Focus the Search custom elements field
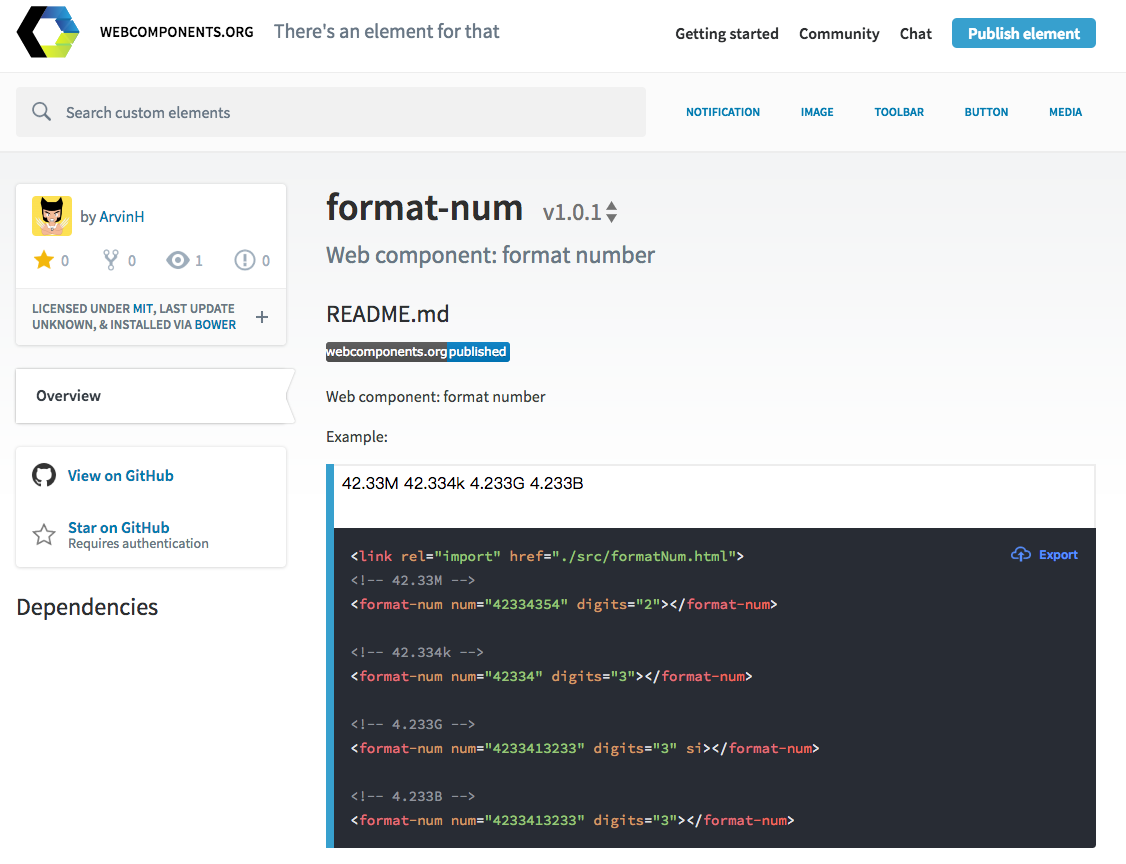 [331, 112]
